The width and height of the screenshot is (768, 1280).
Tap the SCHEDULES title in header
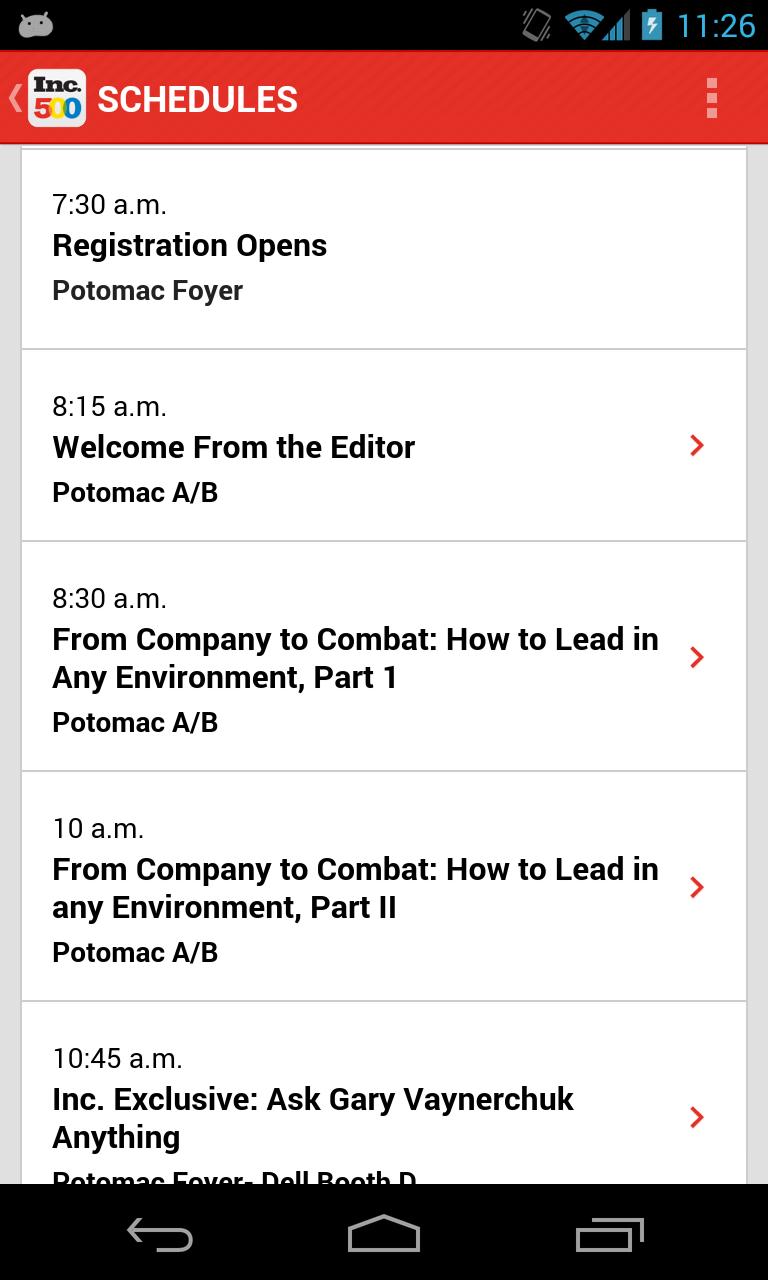[x=197, y=99]
